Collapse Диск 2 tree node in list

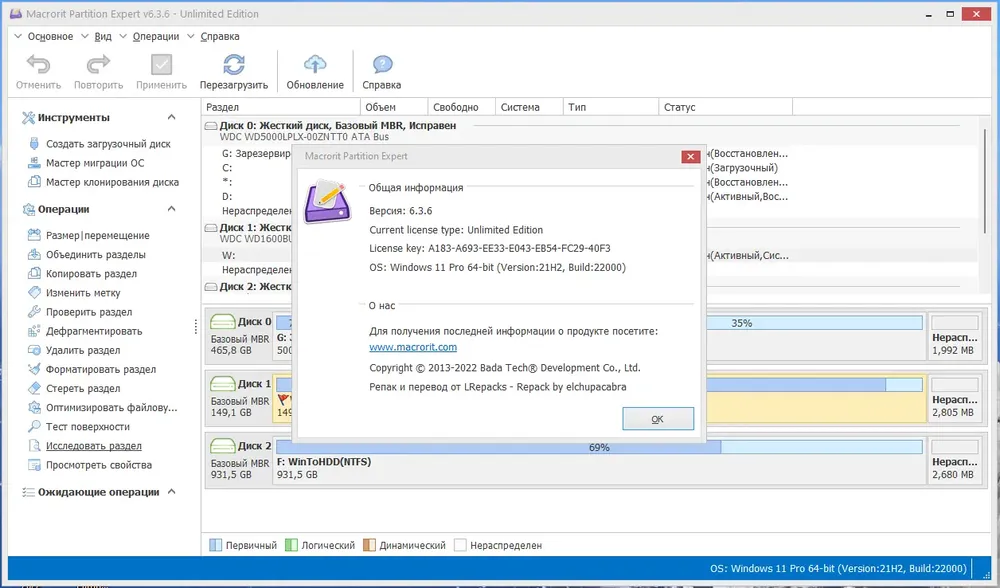(x=210, y=287)
